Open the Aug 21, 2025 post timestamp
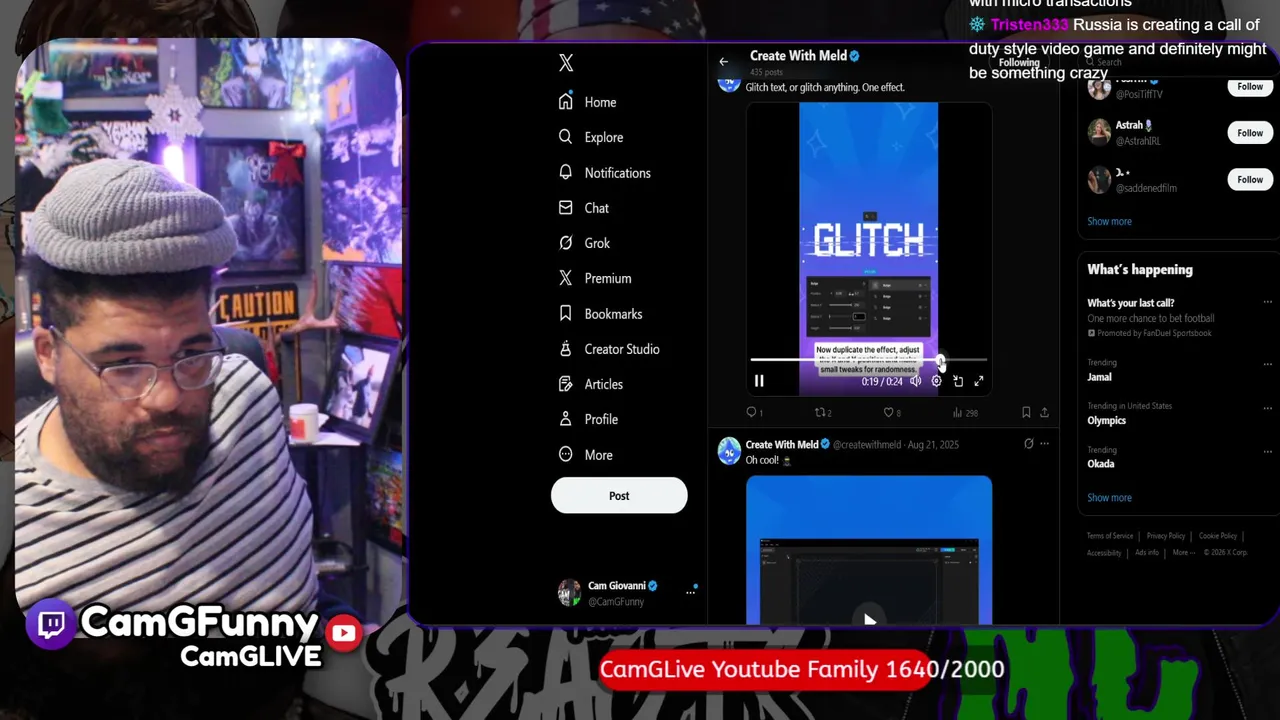 point(933,445)
